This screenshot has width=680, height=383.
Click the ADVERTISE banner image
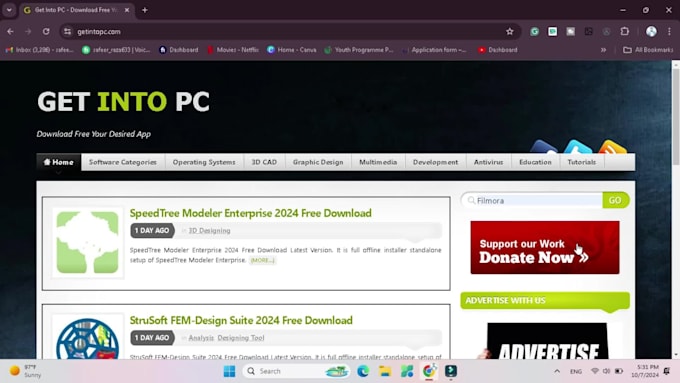[x=547, y=341]
